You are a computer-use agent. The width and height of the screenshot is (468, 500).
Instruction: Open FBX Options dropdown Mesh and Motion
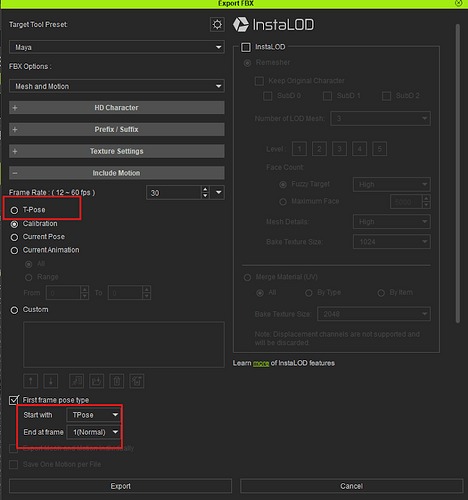click(117, 86)
